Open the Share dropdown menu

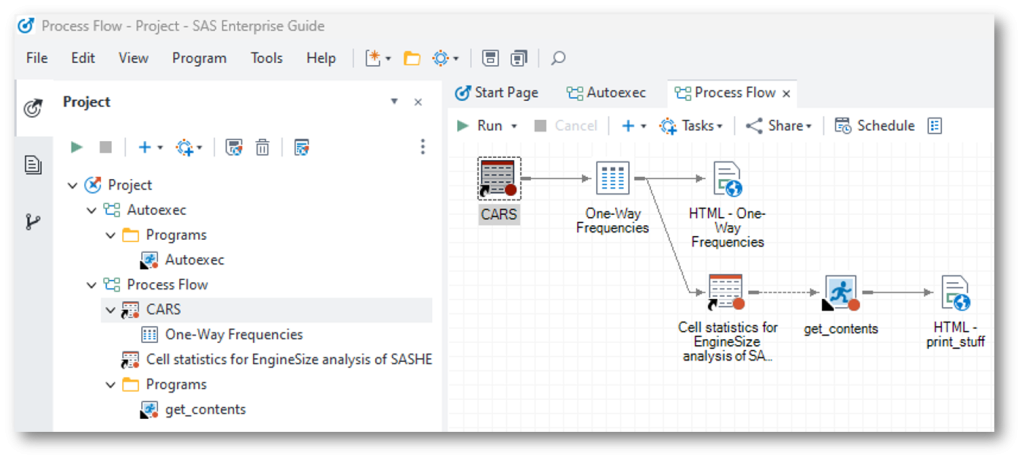780,126
